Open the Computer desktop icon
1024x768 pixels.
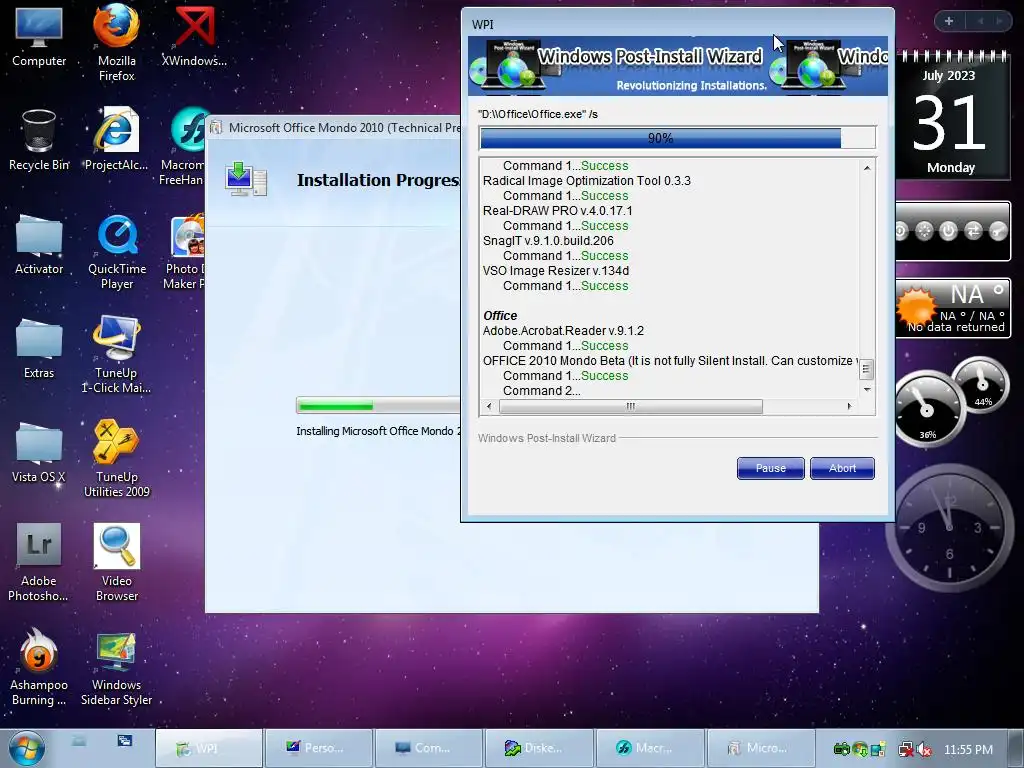tap(39, 36)
